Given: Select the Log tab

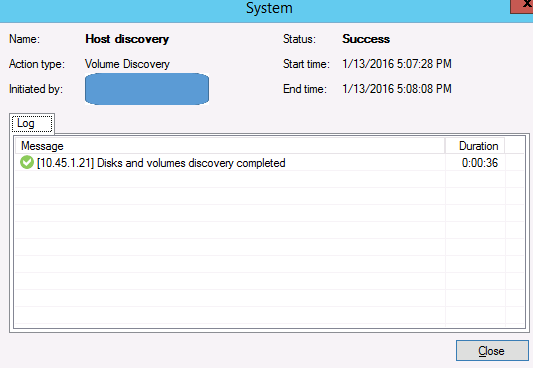Looking at the screenshot, I should 32,123.
